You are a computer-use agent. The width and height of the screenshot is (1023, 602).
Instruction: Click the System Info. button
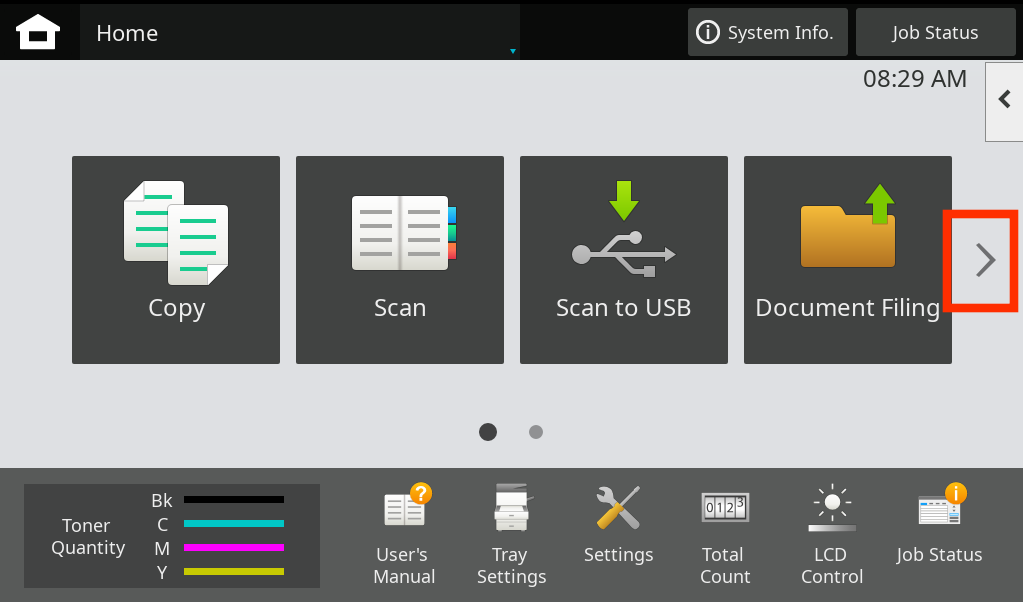767,33
